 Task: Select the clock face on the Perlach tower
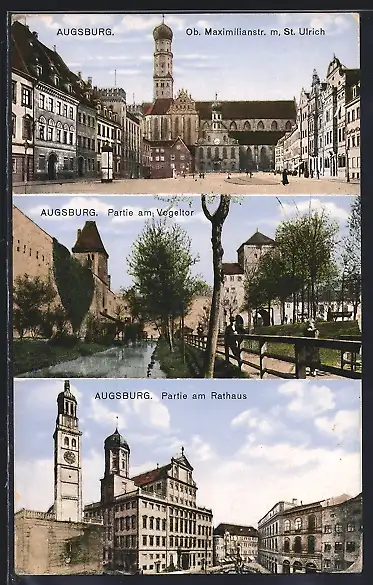pos(69,457)
